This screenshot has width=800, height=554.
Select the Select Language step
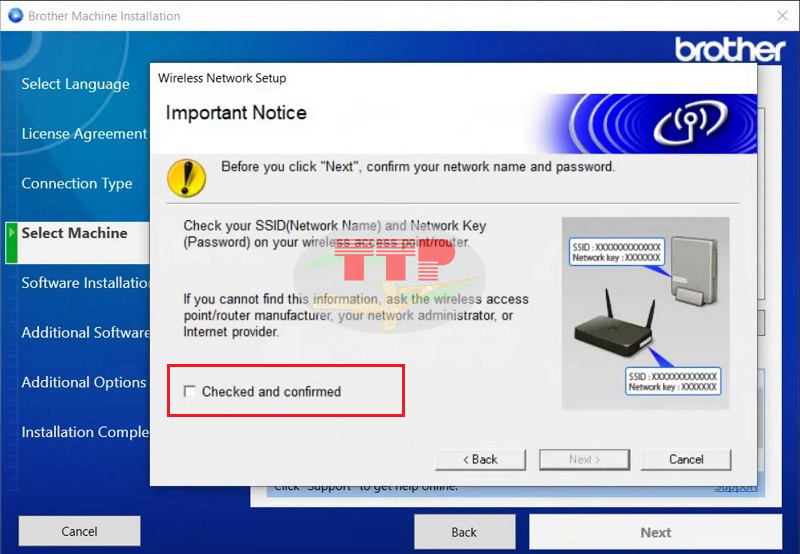point(76,84)
